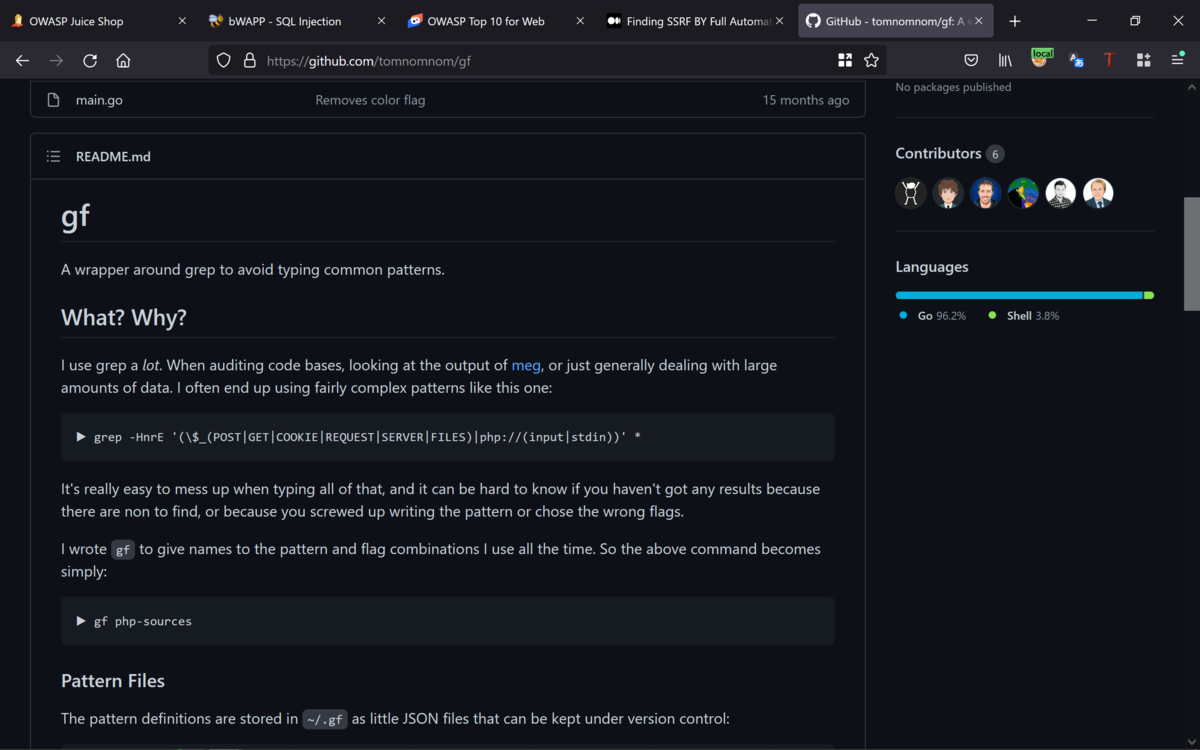Image resolution: width=1200 pixels, height=750 pixels.
Task: Open the 'Removes color flag' commit link
Action: 370,100
